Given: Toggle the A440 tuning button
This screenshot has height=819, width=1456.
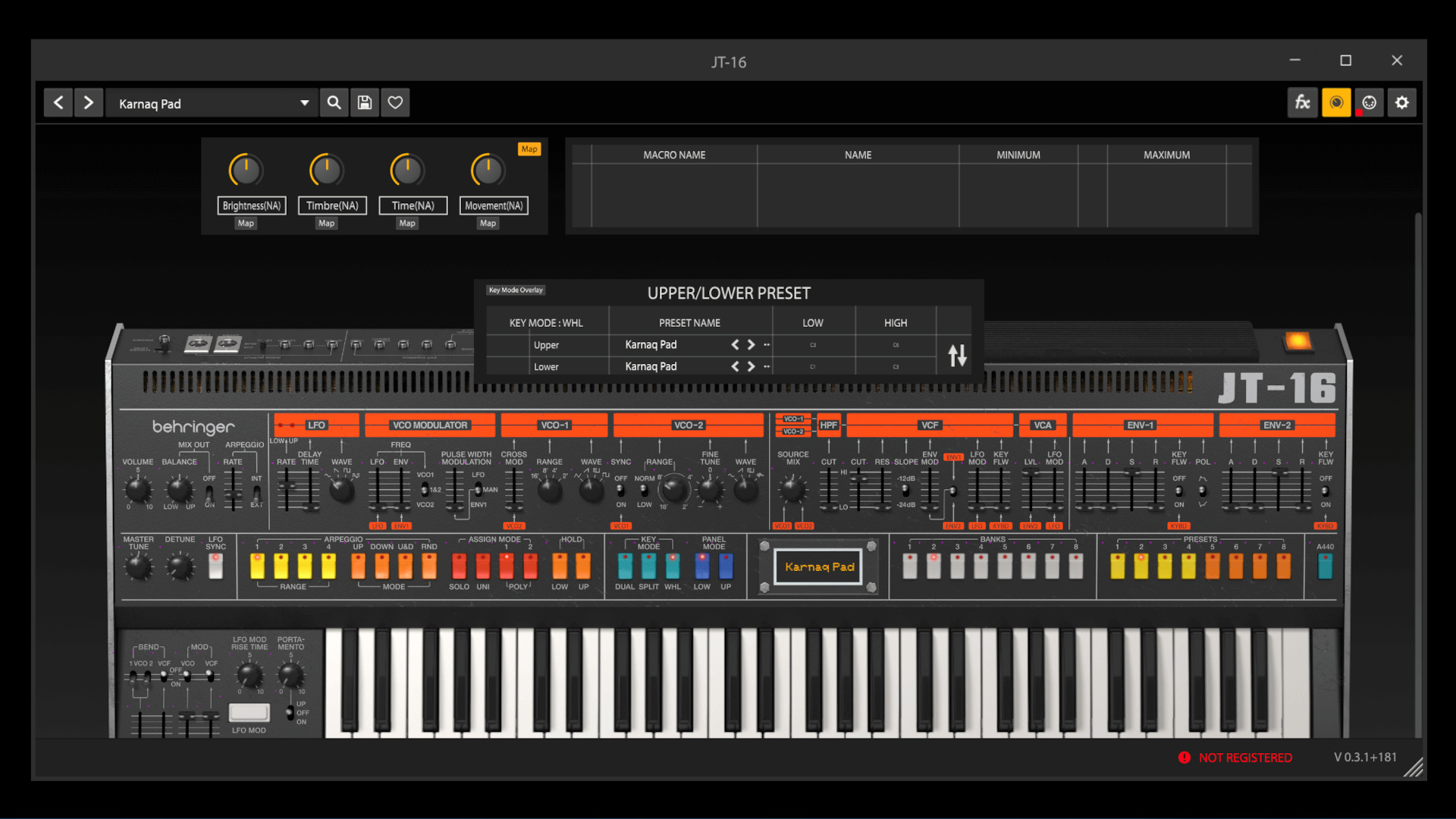Looking at the screenshot, I should click(x=1325, y=566).
